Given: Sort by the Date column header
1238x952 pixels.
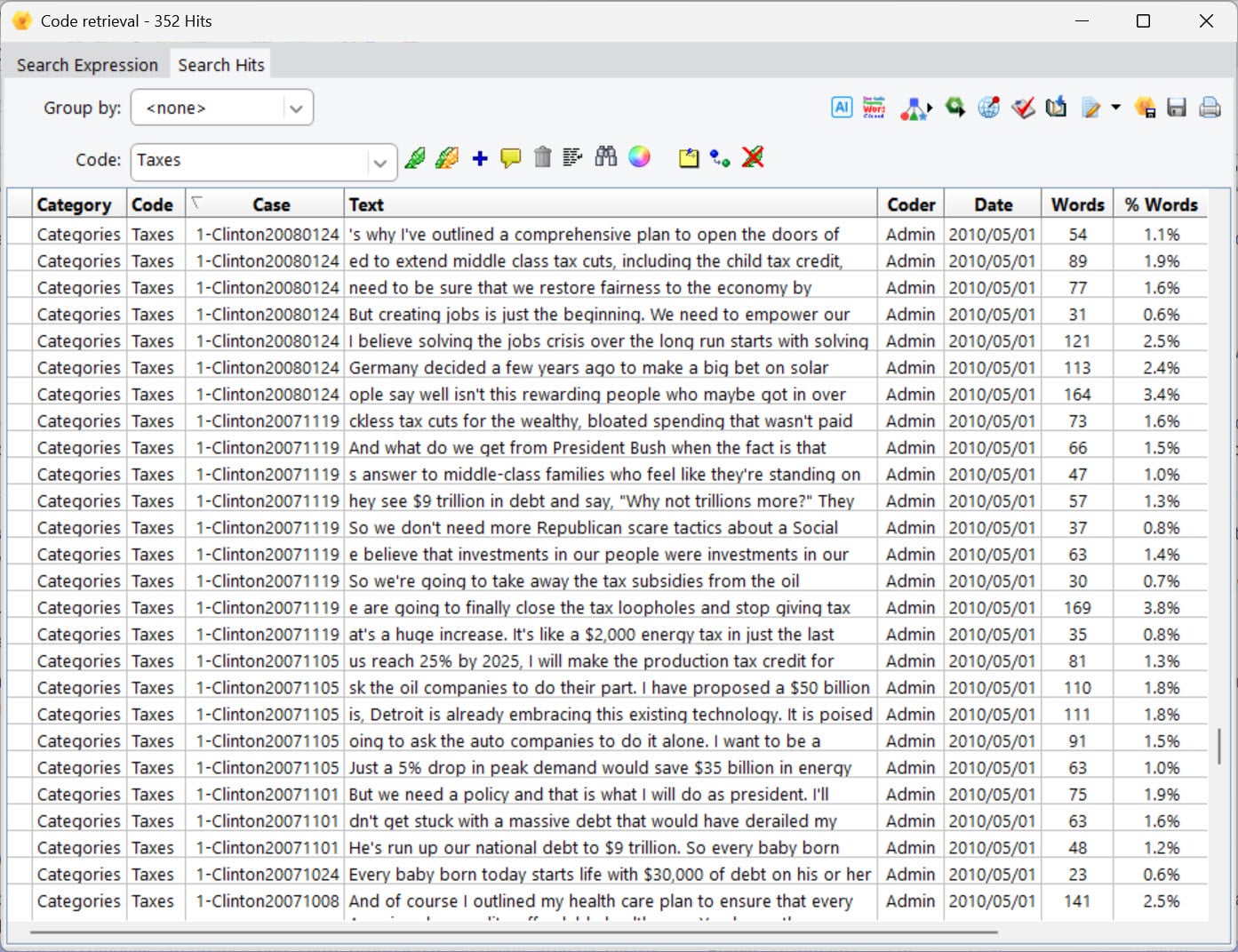Looking at the screenshot, I should 992,204.
